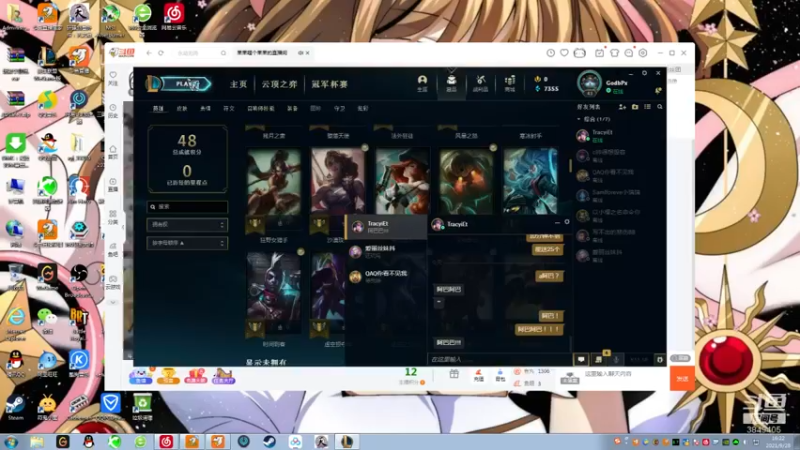The width and height of the screenshot is (800, 450).
Task: Select the first collection sub-tab (champions)
Action: tap(158, 109)
